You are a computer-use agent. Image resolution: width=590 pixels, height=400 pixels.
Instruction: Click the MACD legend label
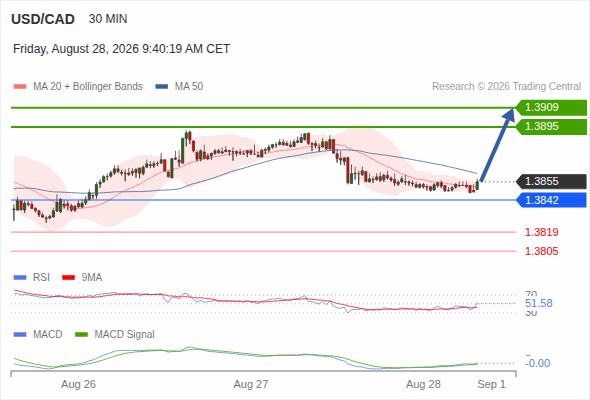[48, 335]
